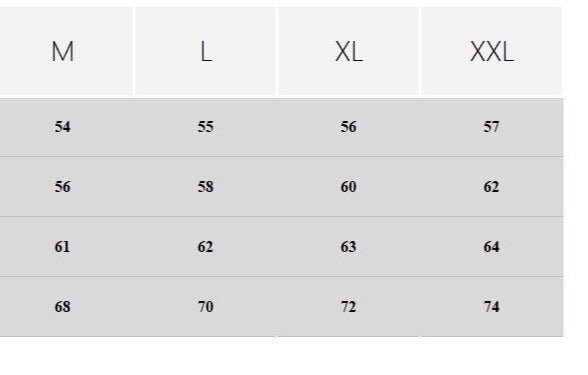Click the 60 cell under XL
Screen dimensions: 588x375
348,187
